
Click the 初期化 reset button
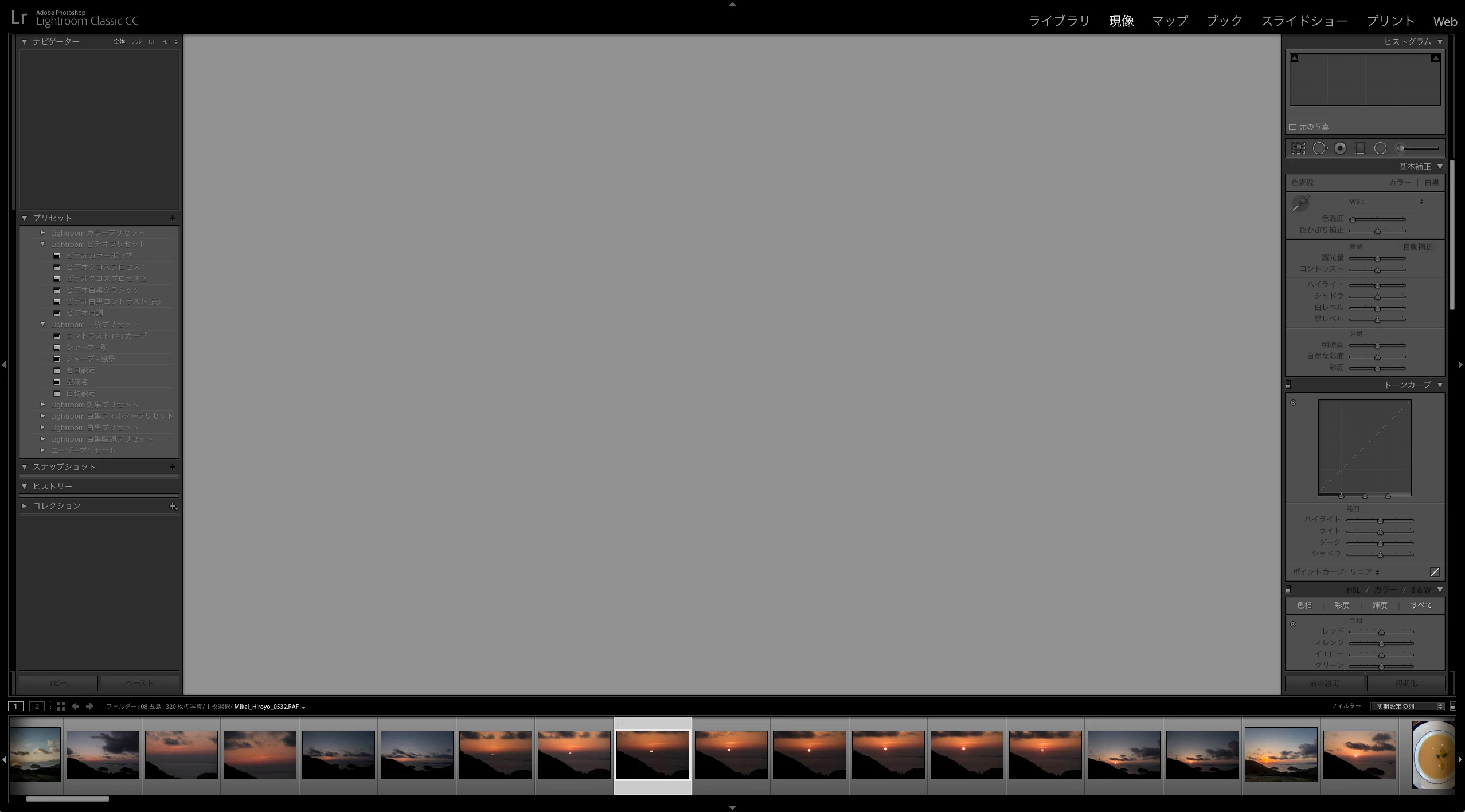(1405, 683)
